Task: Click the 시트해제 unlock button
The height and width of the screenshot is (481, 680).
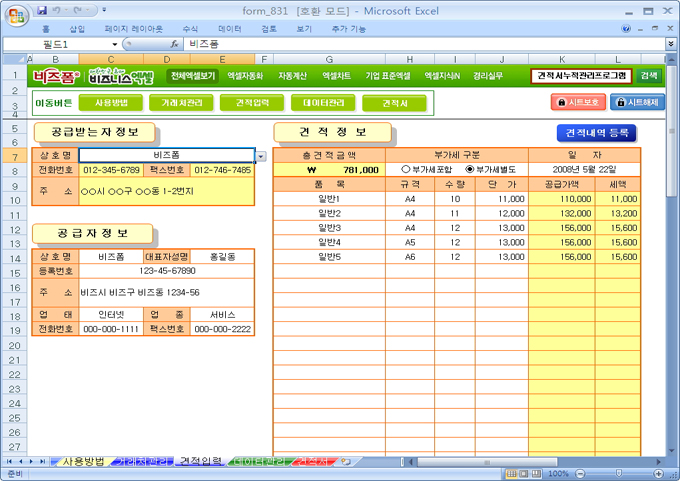Action: pyautogui.click(x=636, y=102)
